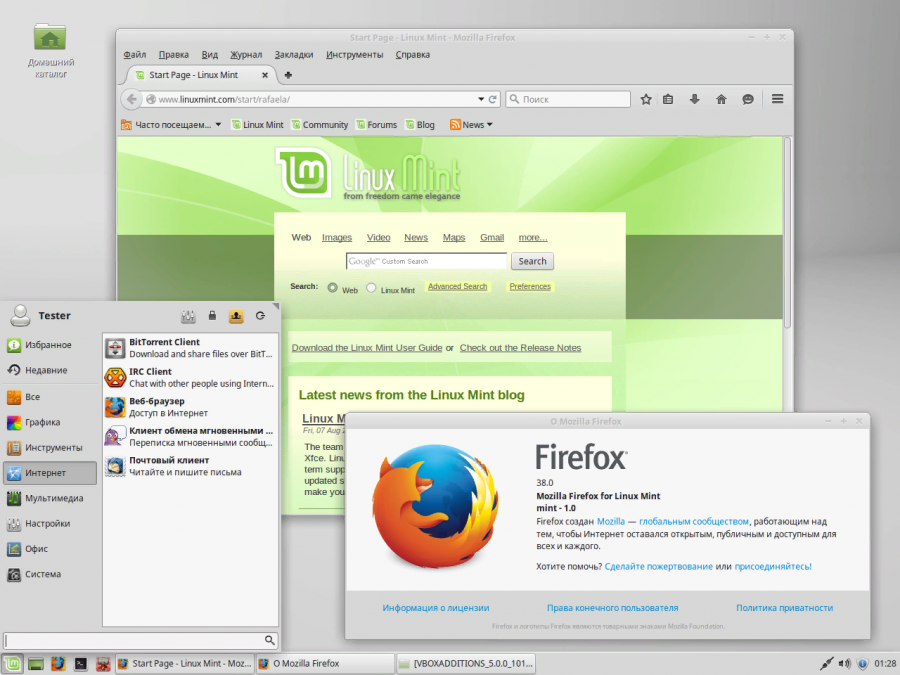Open Политика приватности link
This screenshot has width=900, height=675.
(x=784, y=608)
